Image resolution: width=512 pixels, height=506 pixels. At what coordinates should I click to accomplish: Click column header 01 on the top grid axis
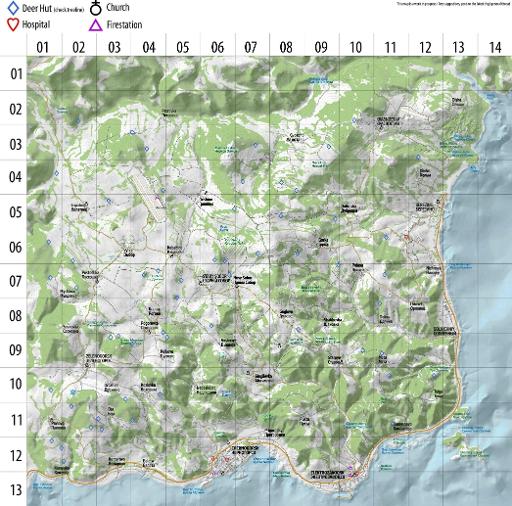click(x=42, y=47)
